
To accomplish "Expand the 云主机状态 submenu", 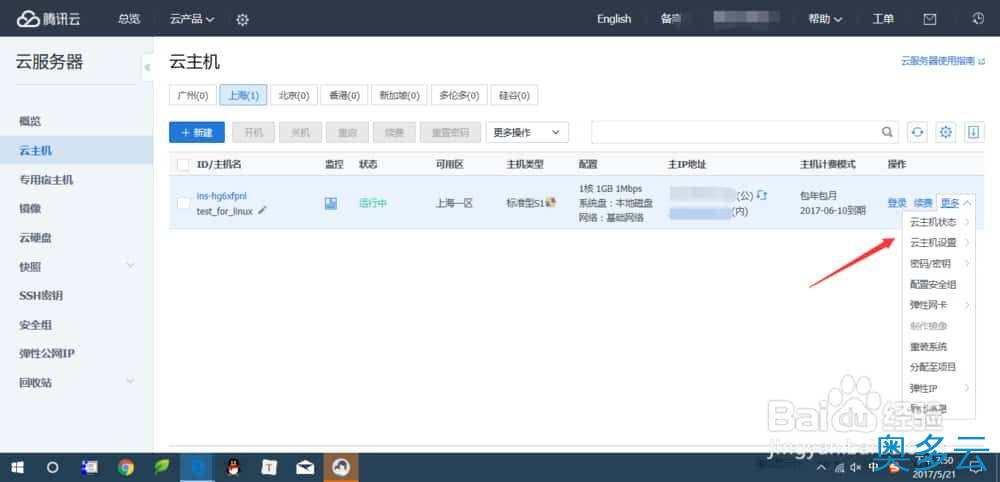I will pyautogui.click(x=939, y=222).
